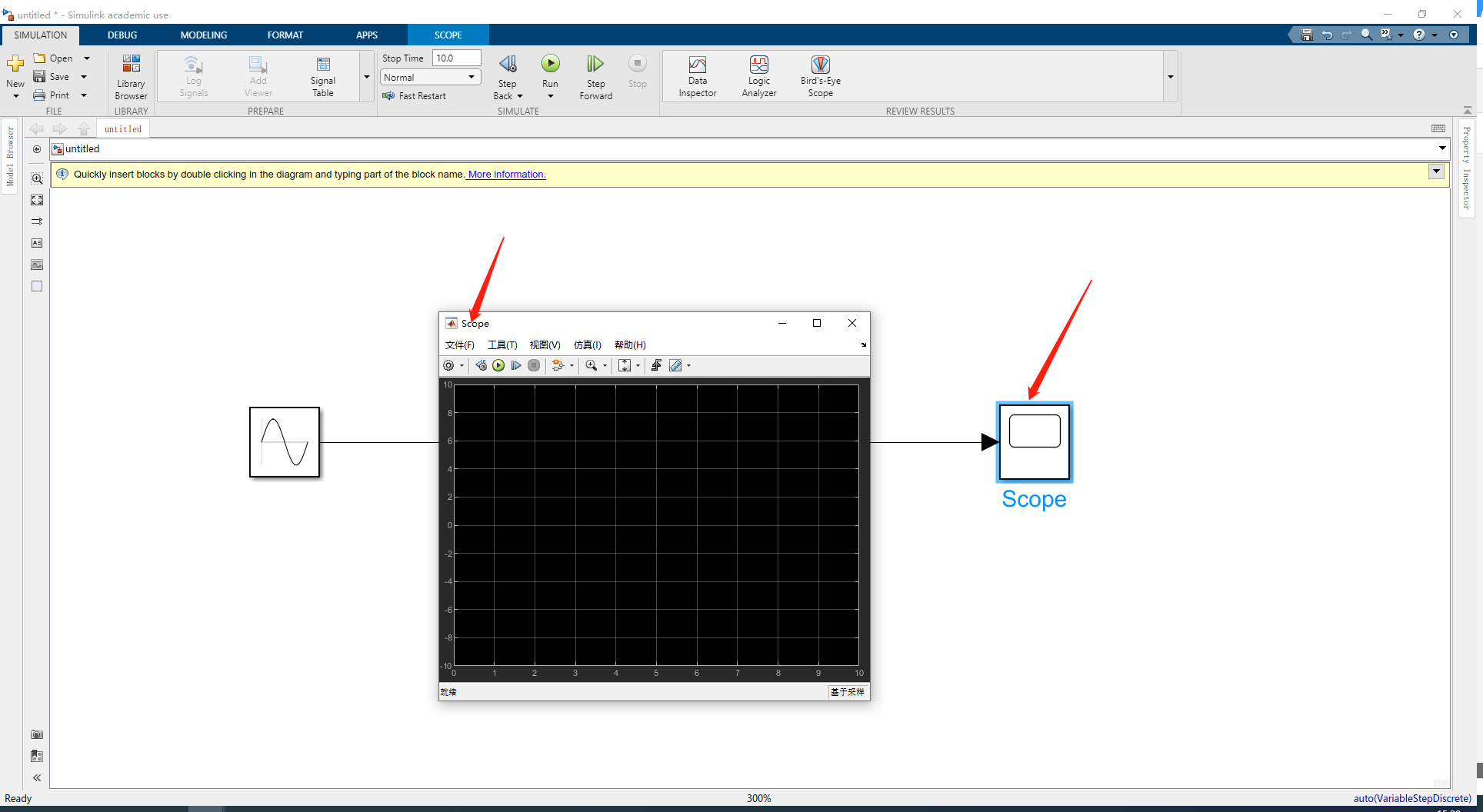Click the More information link
1483x812 pixels.
click(x=505, y=174)
